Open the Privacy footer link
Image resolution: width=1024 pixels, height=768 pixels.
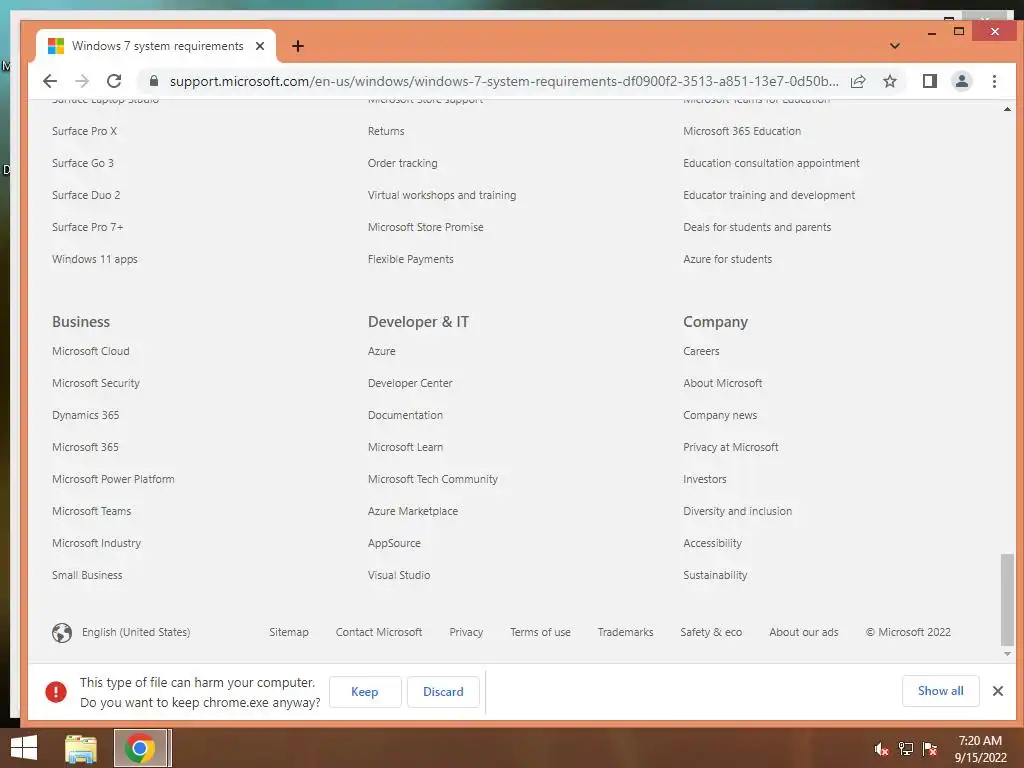click(x=466, y=632)
